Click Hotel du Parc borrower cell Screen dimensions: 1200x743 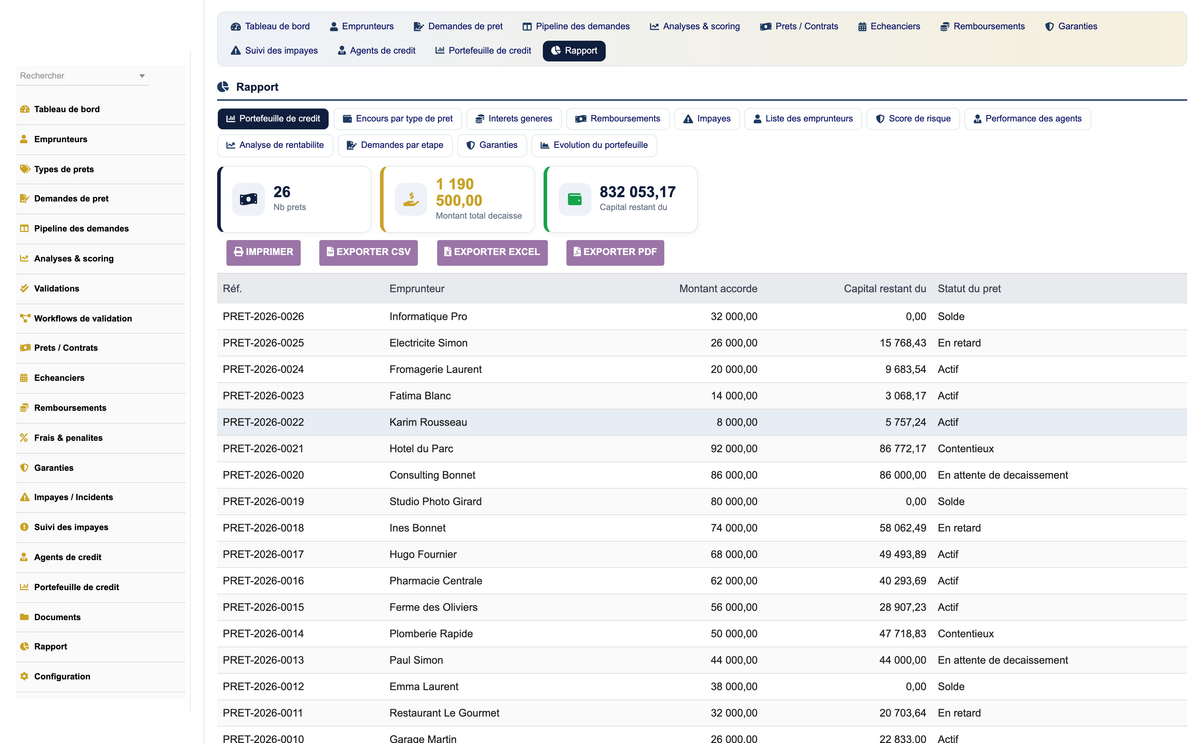[421, 449]
